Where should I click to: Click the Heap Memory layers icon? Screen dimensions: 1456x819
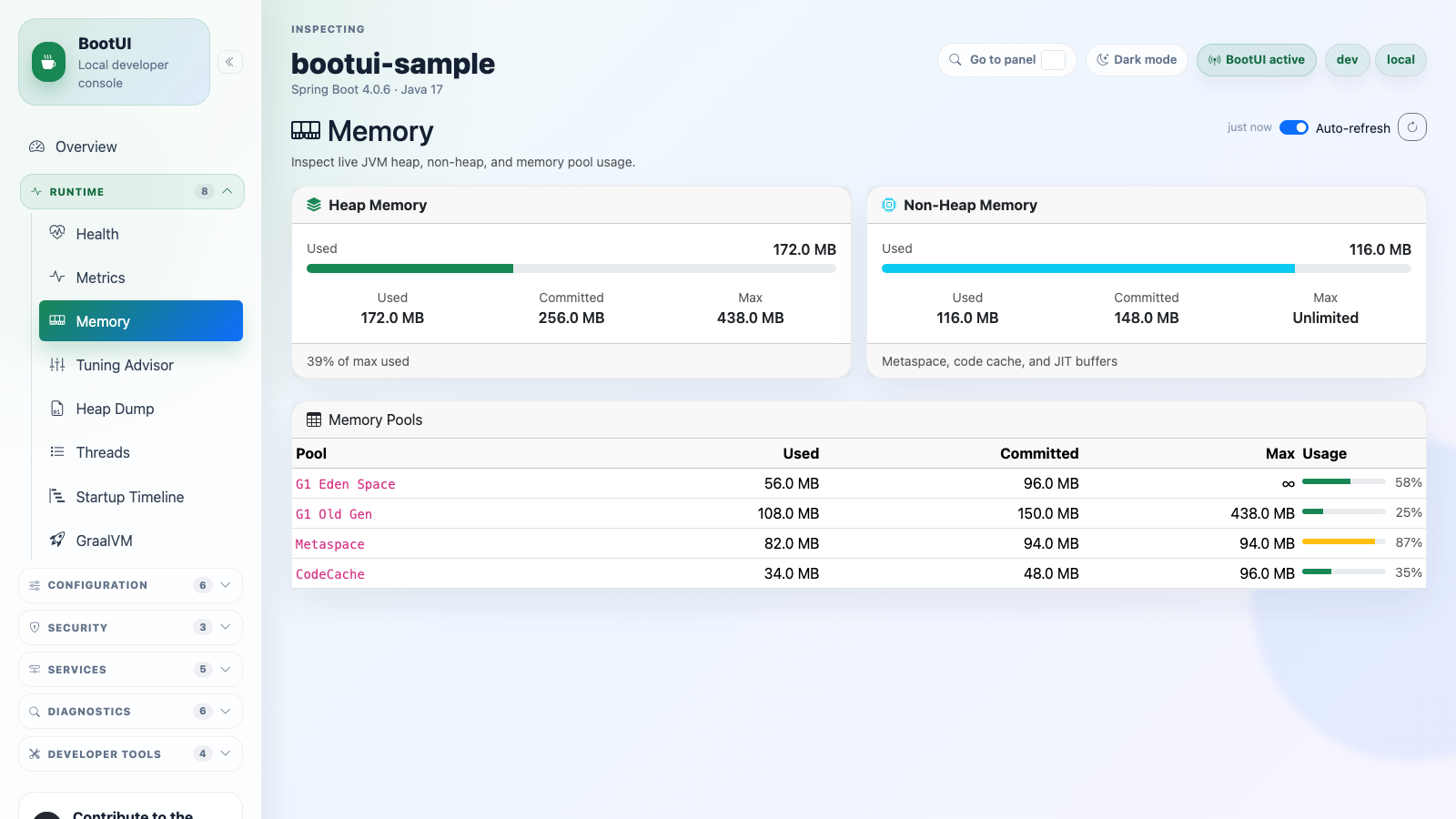[x=314, y=205]
